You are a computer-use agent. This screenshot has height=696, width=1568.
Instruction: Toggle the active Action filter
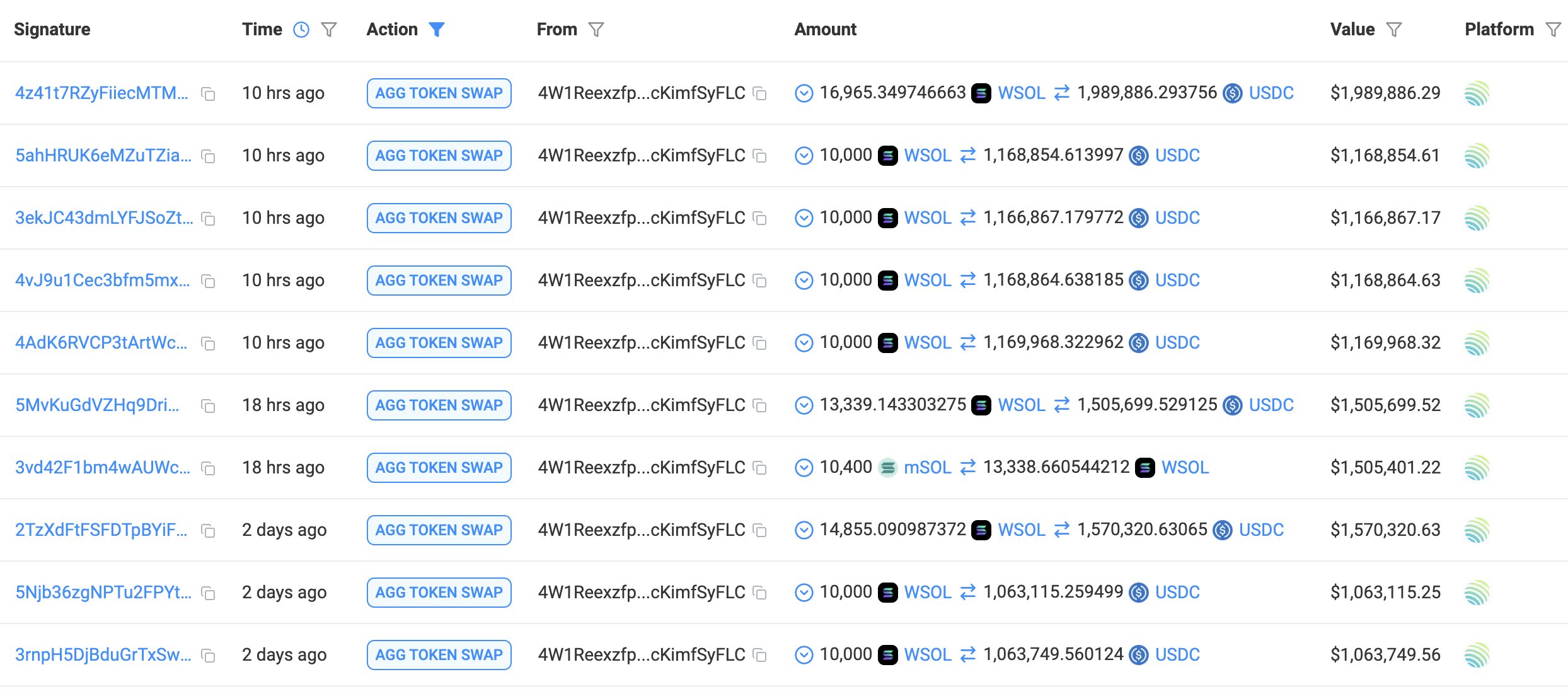(x=437, y=30)
